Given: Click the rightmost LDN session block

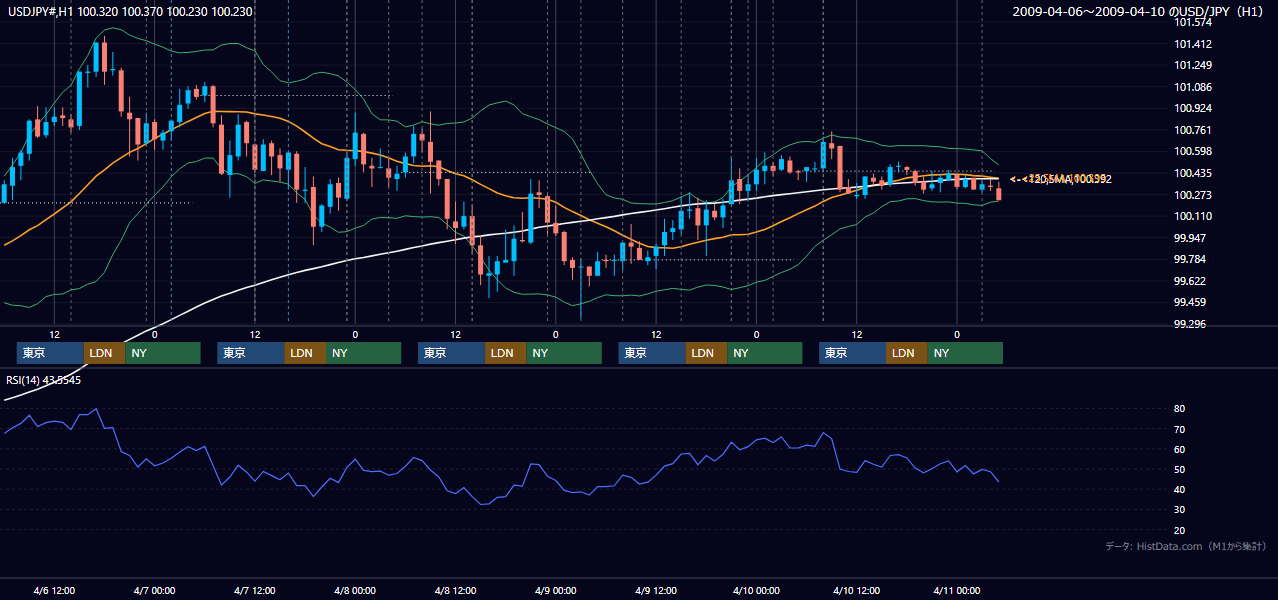Looking at the screenshot, I should click(906, 353).
